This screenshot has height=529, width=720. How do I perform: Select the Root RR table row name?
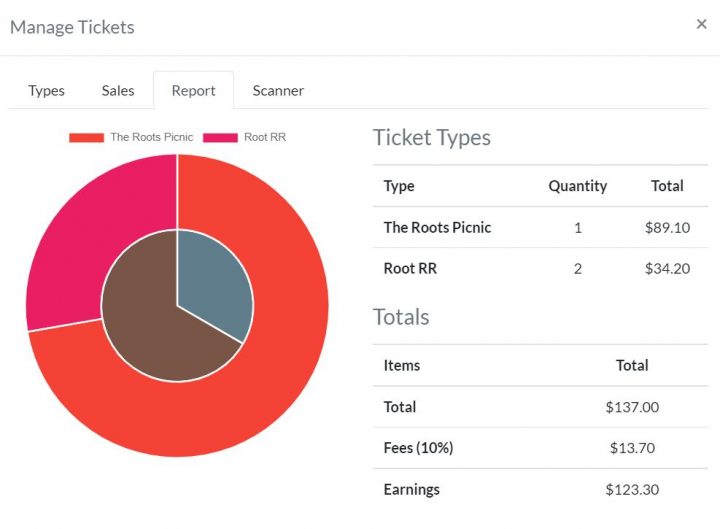(x=410, y=268)
